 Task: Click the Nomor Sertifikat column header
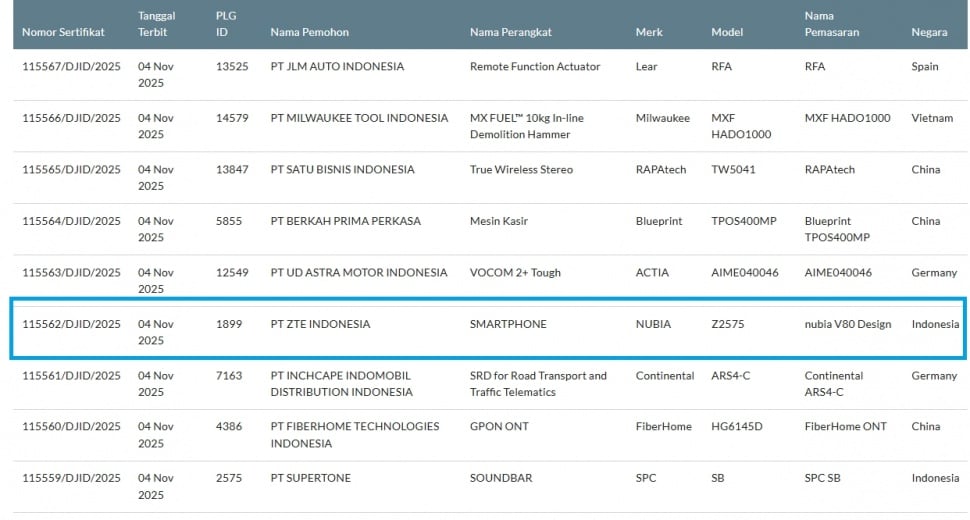pyautogui.click(x=63, y=32)
